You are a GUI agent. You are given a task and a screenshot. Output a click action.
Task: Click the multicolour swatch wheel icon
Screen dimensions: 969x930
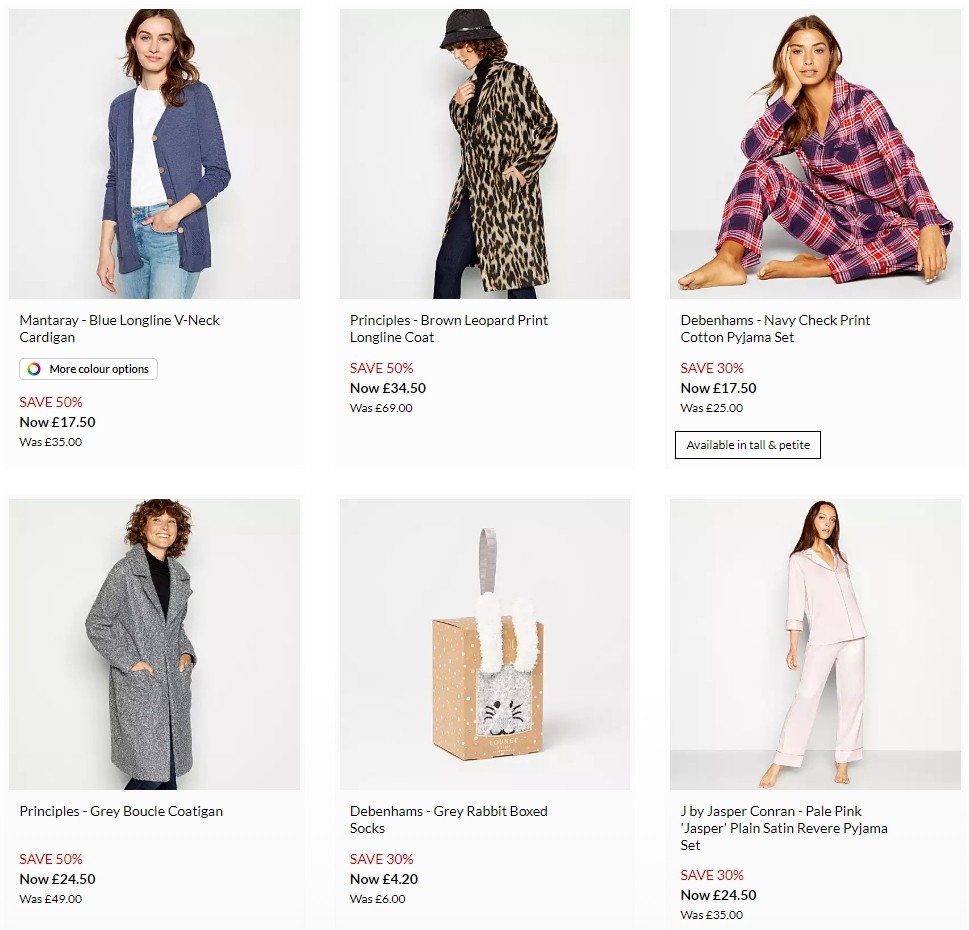(x=35, y=369)
